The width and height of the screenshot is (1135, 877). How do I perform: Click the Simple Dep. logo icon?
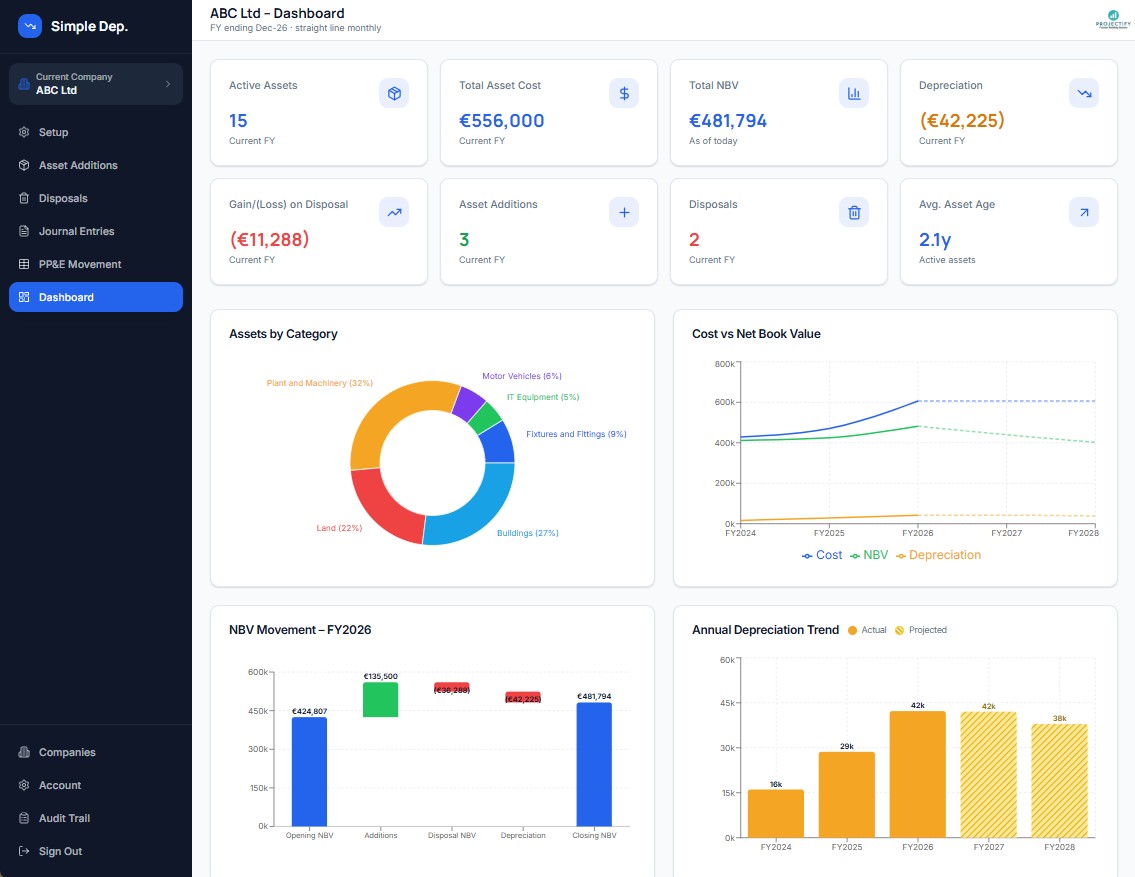pyautogui.click(x=30, y=26)
